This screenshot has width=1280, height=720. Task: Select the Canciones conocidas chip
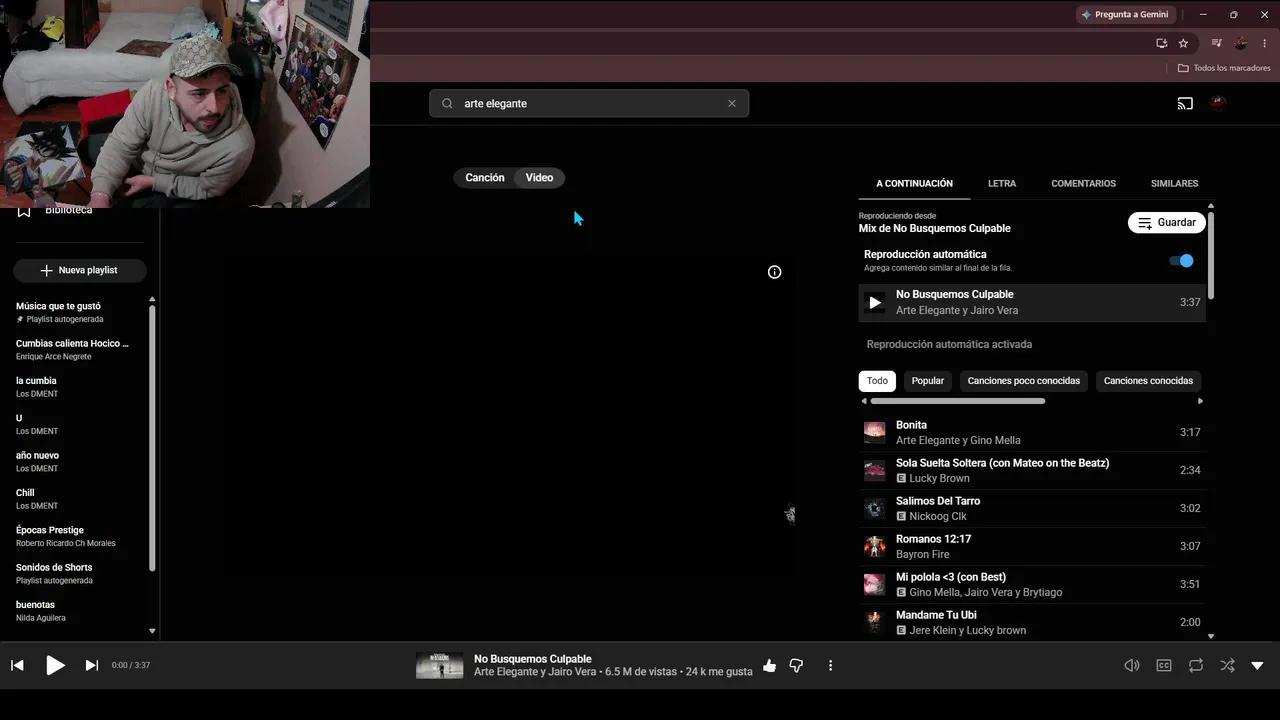[x=1148, y=381]
